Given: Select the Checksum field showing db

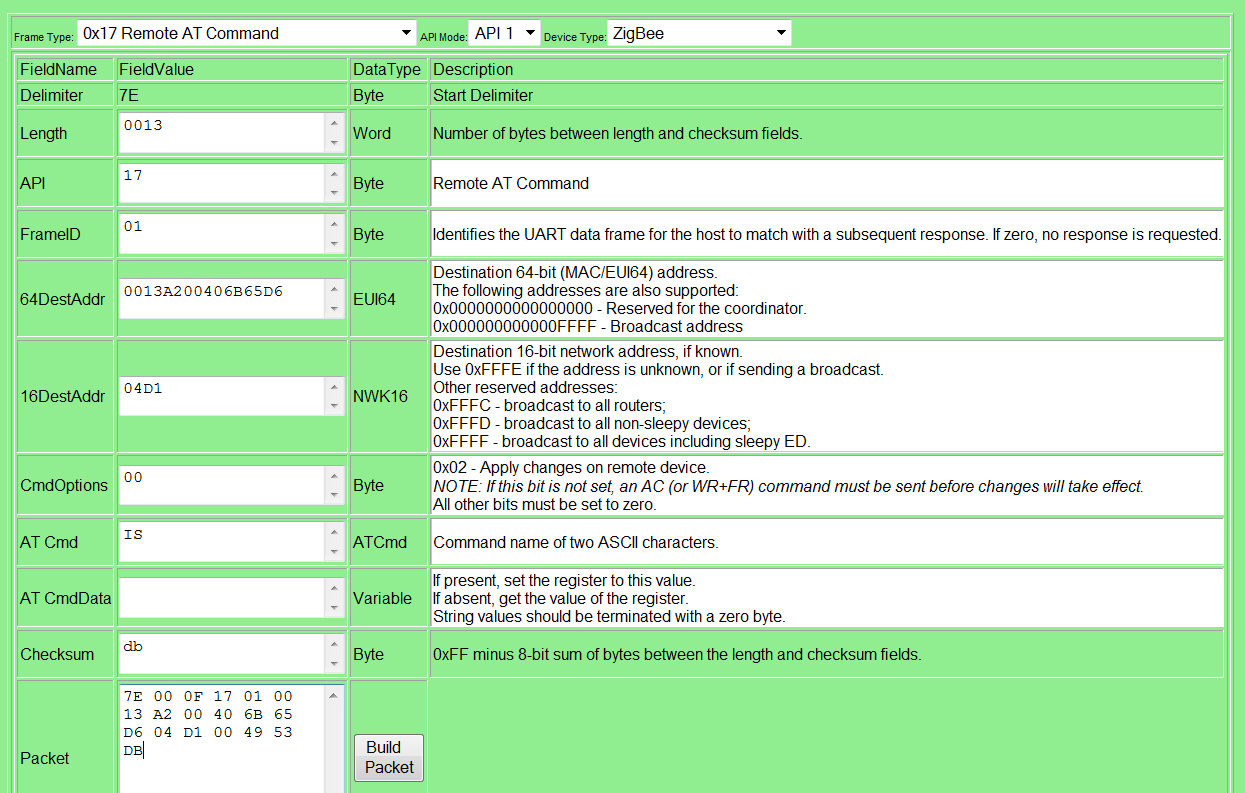Looking at the screenshot, I should (x=220, y=654).
